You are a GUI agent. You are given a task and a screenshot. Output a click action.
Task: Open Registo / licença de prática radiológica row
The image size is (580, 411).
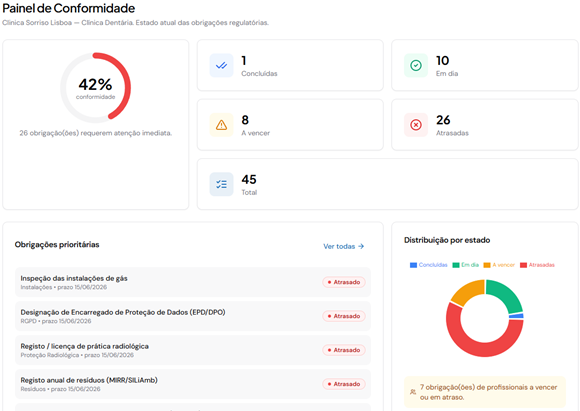[193, 350]
